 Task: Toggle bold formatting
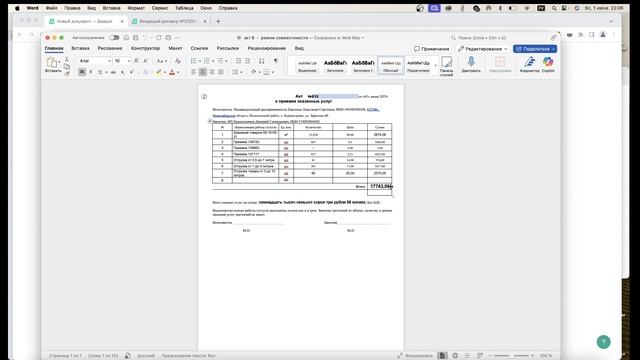coord(82,72)
